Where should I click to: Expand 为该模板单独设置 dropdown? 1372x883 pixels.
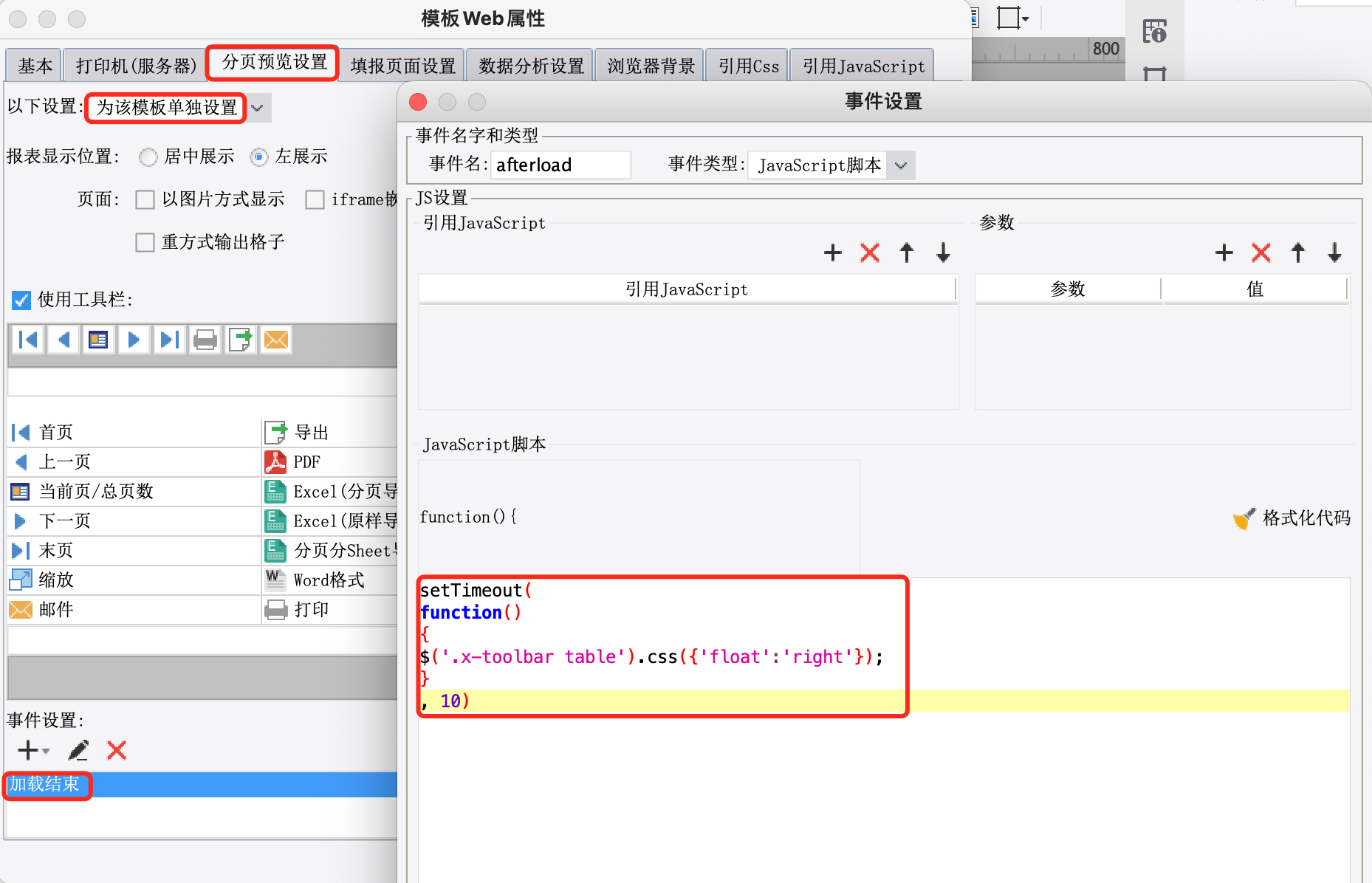[x=257, y=108]
